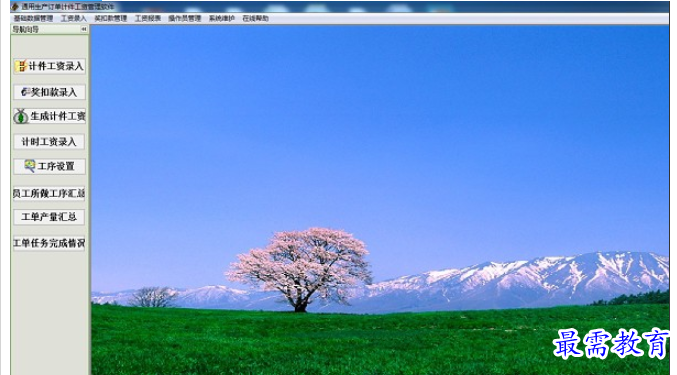This screenshot has height=375, width=677.
Task: Open the 在线帮助 menu
Action: point(256,18)
